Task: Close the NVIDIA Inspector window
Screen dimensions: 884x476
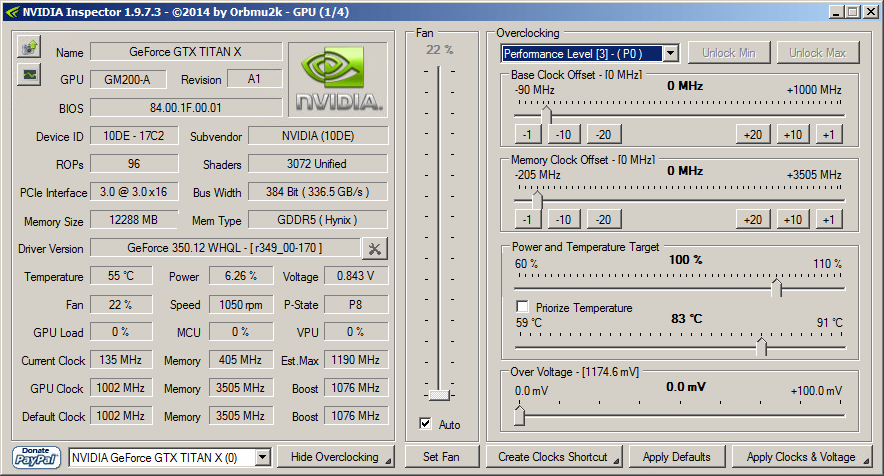Action: pos(870,12)
